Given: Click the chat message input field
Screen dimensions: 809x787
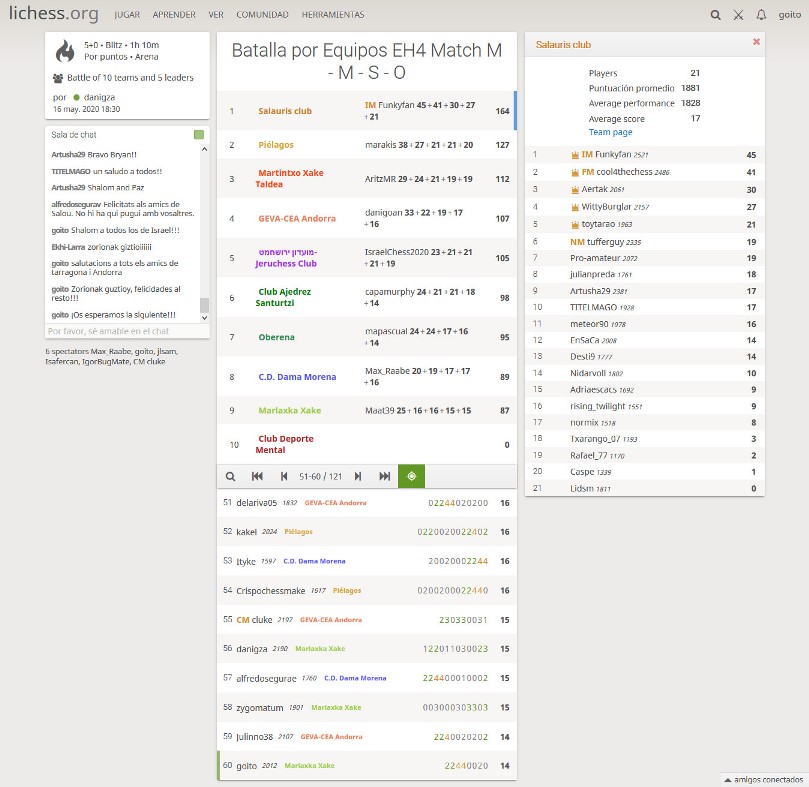Looking at the screenshot, I should point(122,331).
